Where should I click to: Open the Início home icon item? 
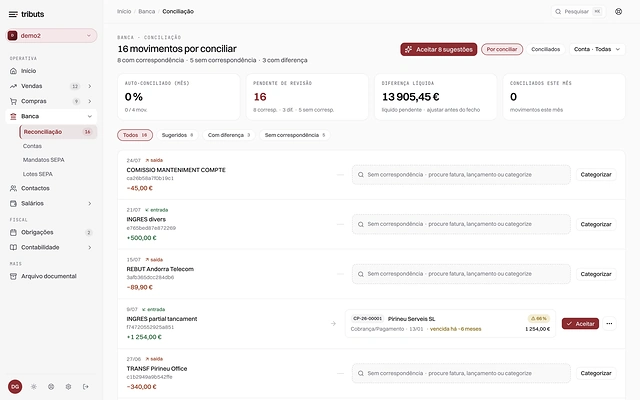[13, 71]
